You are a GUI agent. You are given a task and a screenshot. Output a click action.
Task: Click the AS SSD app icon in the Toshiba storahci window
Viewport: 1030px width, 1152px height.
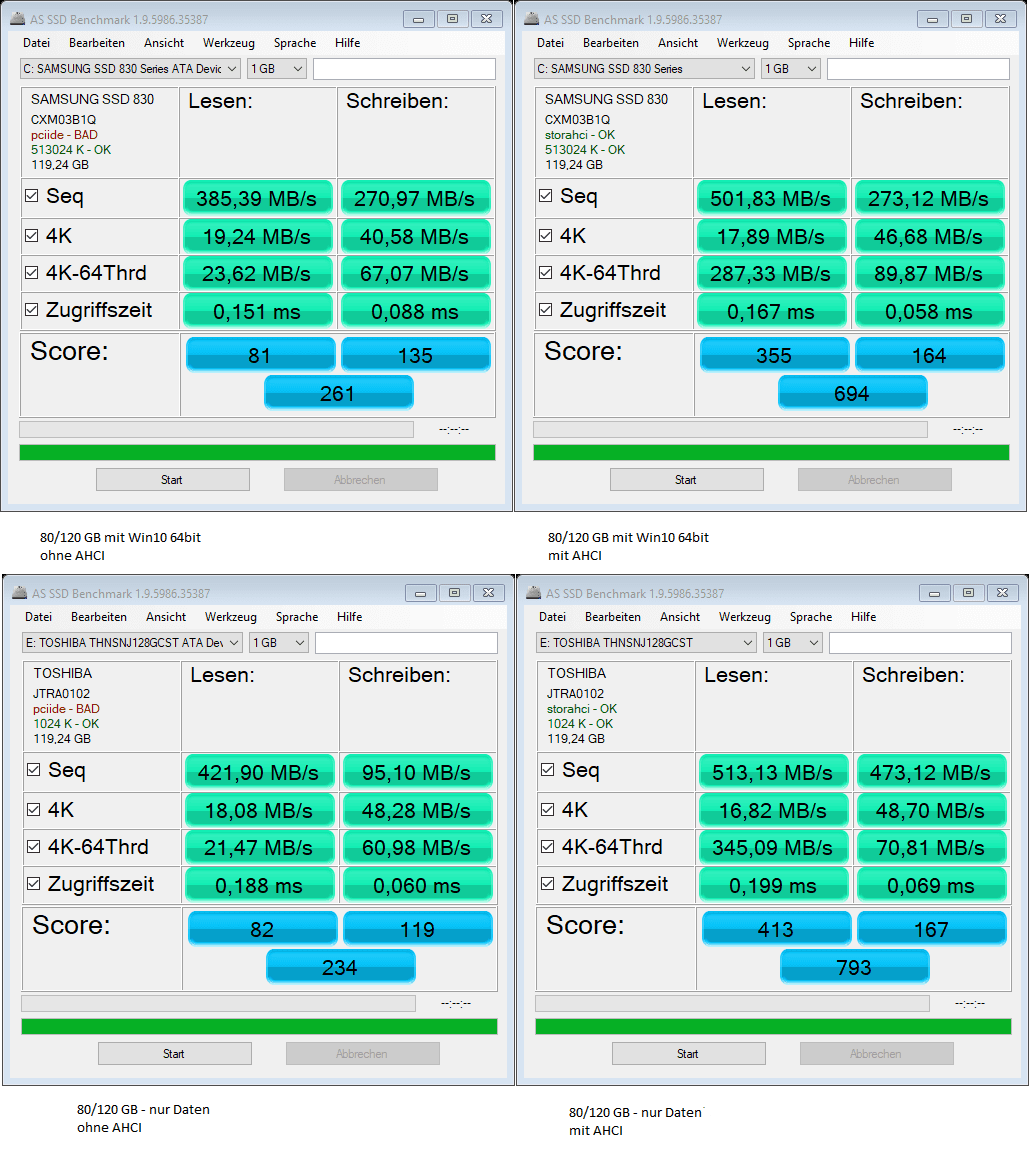[533, 593]
